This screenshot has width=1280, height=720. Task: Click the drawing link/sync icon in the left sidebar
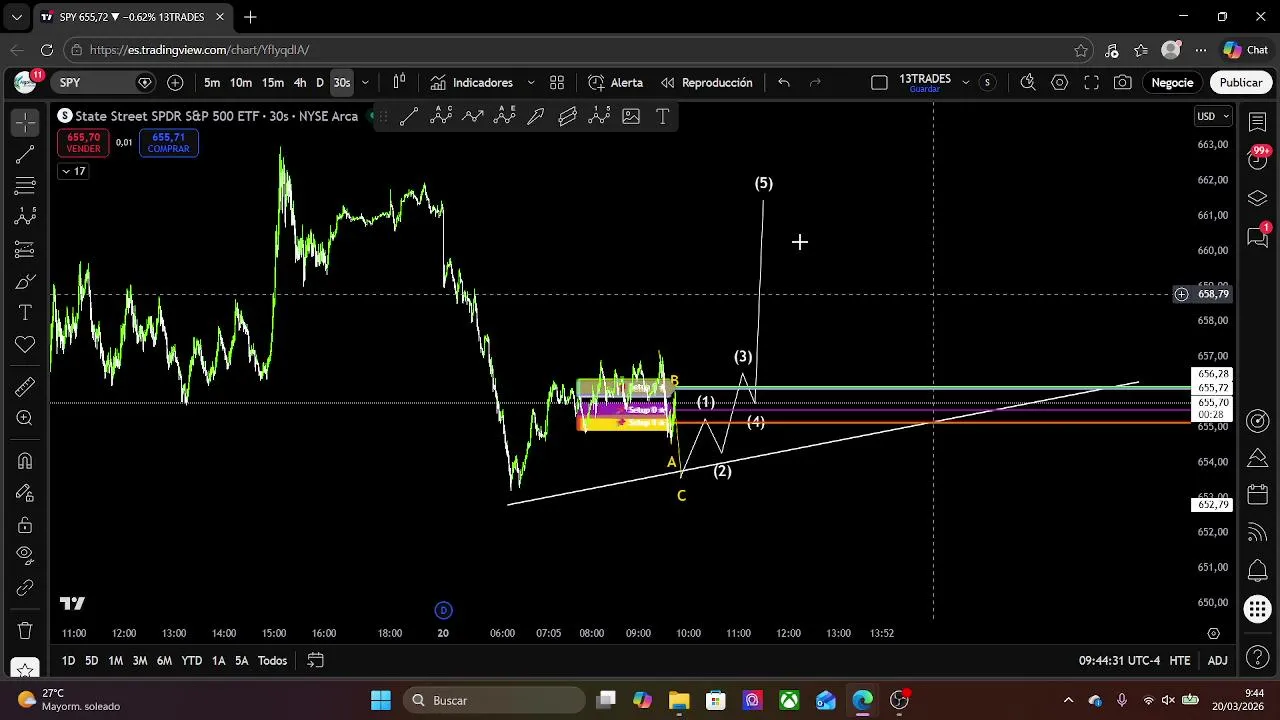point(25,588)
